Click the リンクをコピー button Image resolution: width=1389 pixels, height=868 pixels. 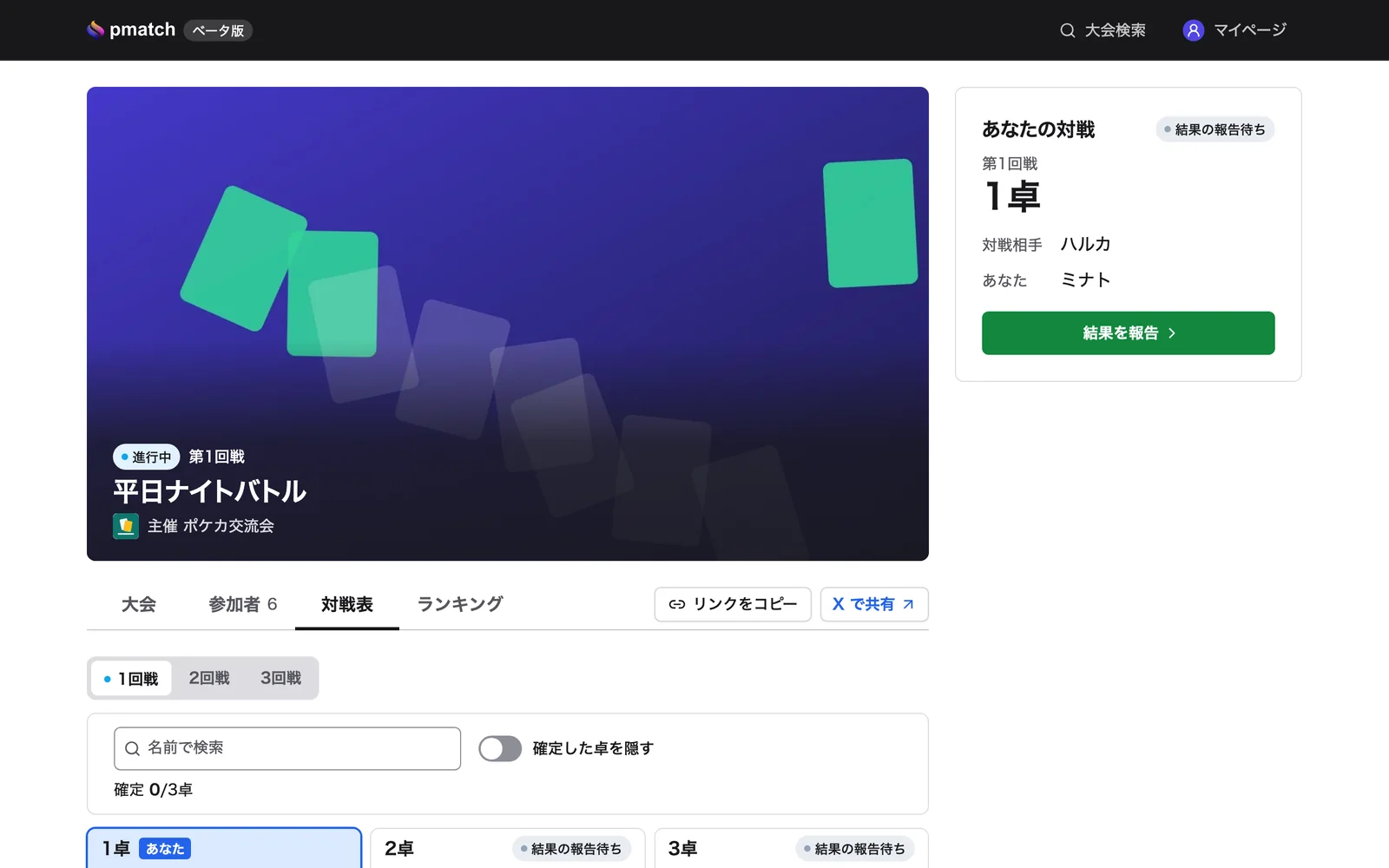(733, 604)
